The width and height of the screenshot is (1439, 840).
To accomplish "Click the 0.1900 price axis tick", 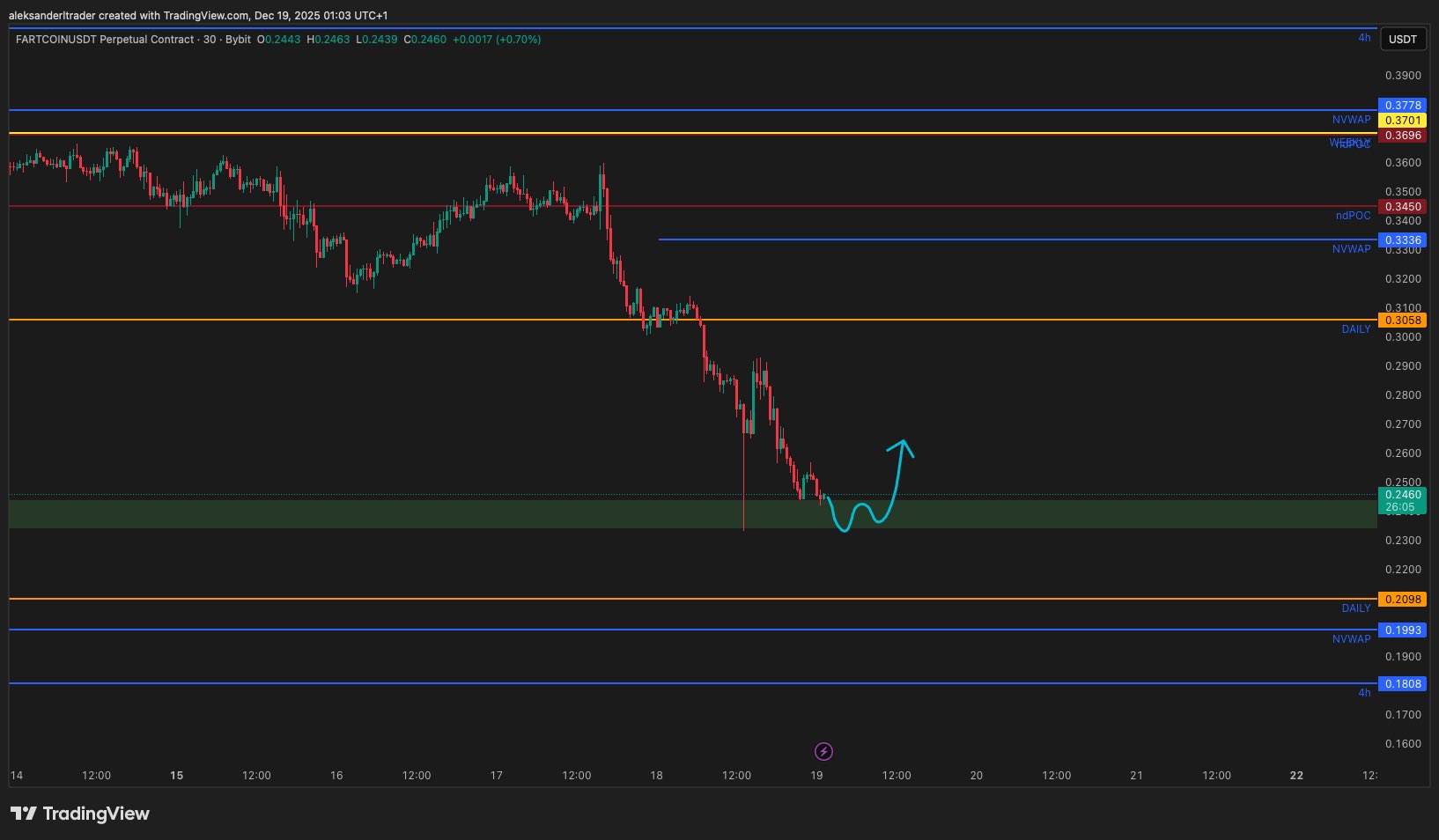I will pyautogui.click(x=1403, y=657).
